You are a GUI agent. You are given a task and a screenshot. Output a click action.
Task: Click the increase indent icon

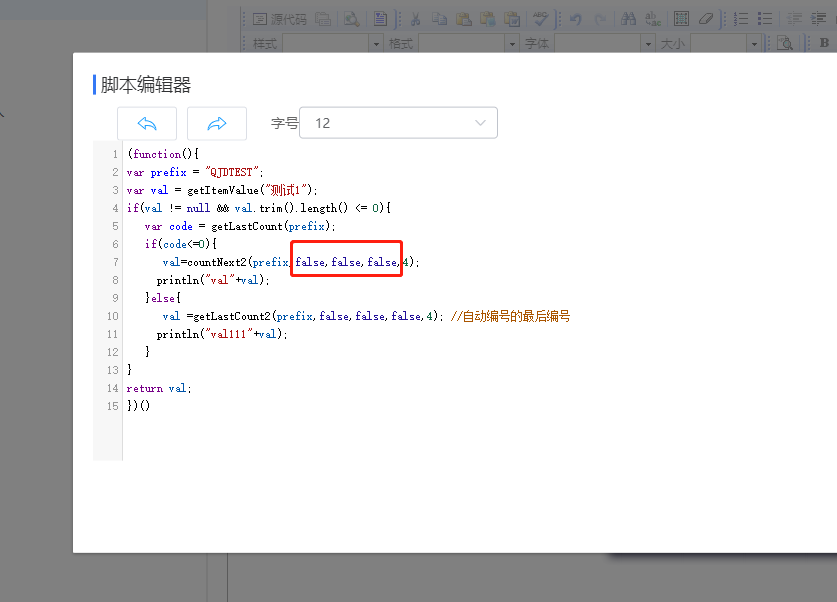pyautogui.click(x=818, y=19)
